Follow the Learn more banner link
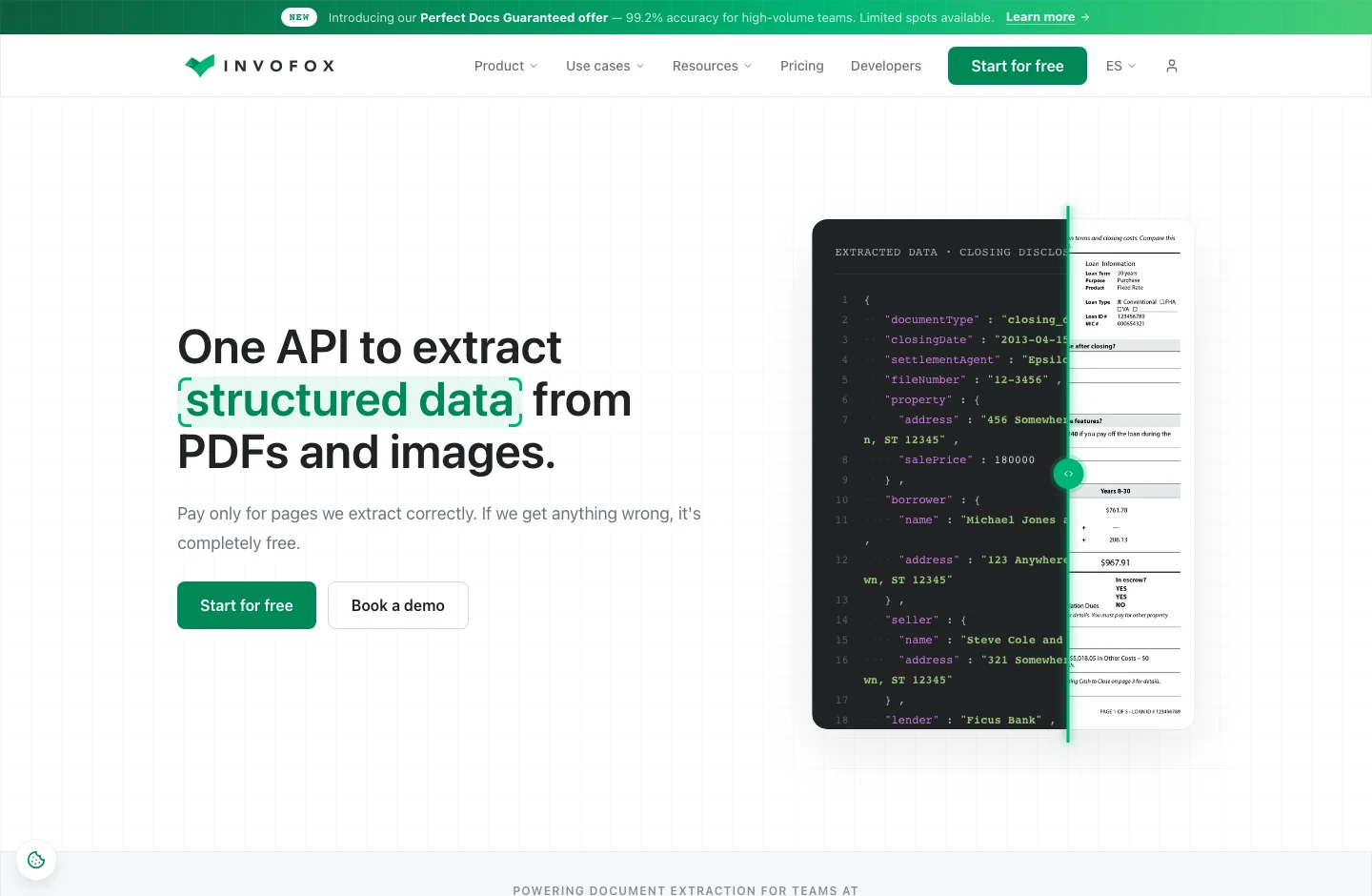 coord(1040,17)
